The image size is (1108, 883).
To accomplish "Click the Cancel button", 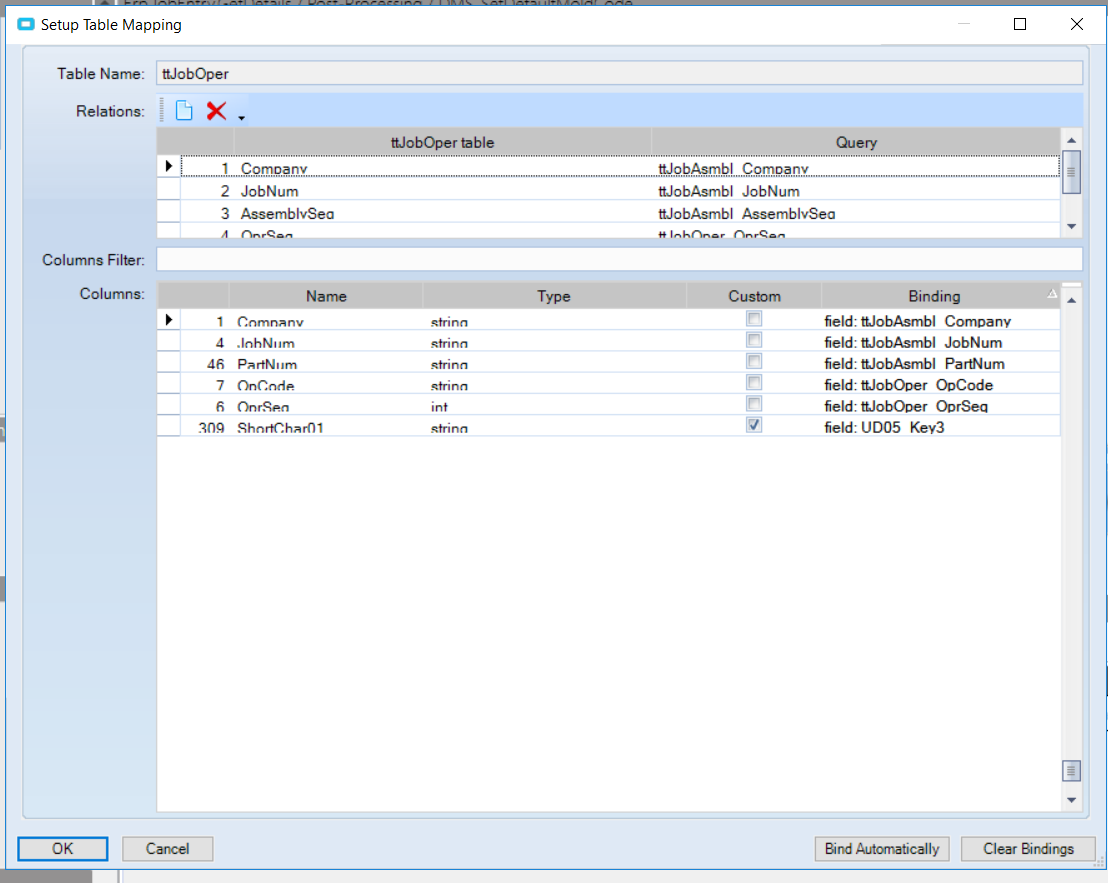I will pyautogui.click(x=167, y=848).
